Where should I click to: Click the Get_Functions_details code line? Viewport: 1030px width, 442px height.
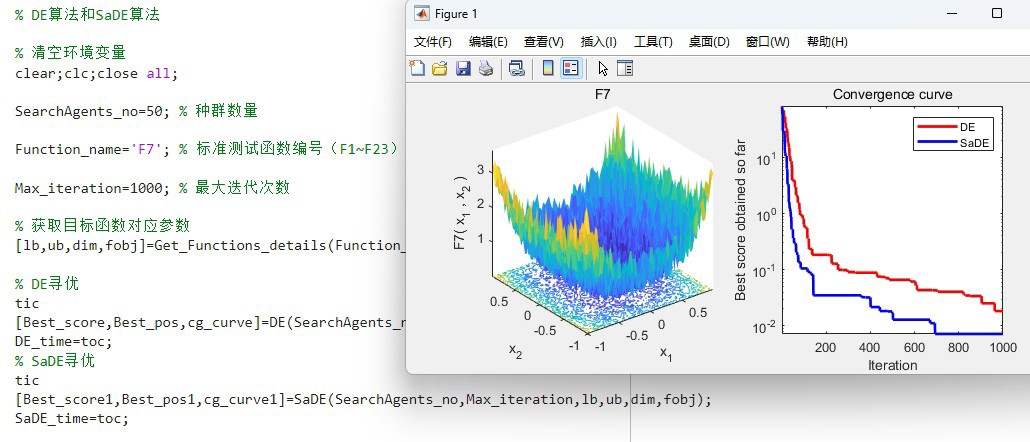[x=210, y=246]
